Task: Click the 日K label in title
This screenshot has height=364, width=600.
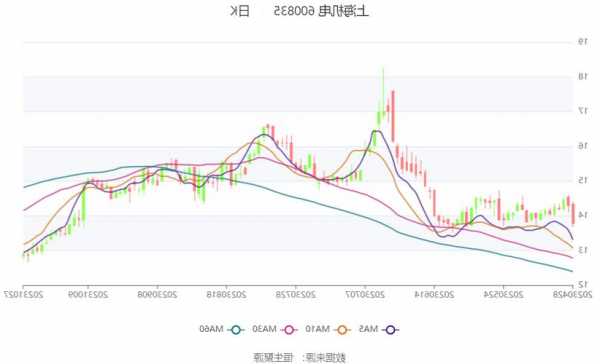Action: pyautogui.click(x=240, y=11)
